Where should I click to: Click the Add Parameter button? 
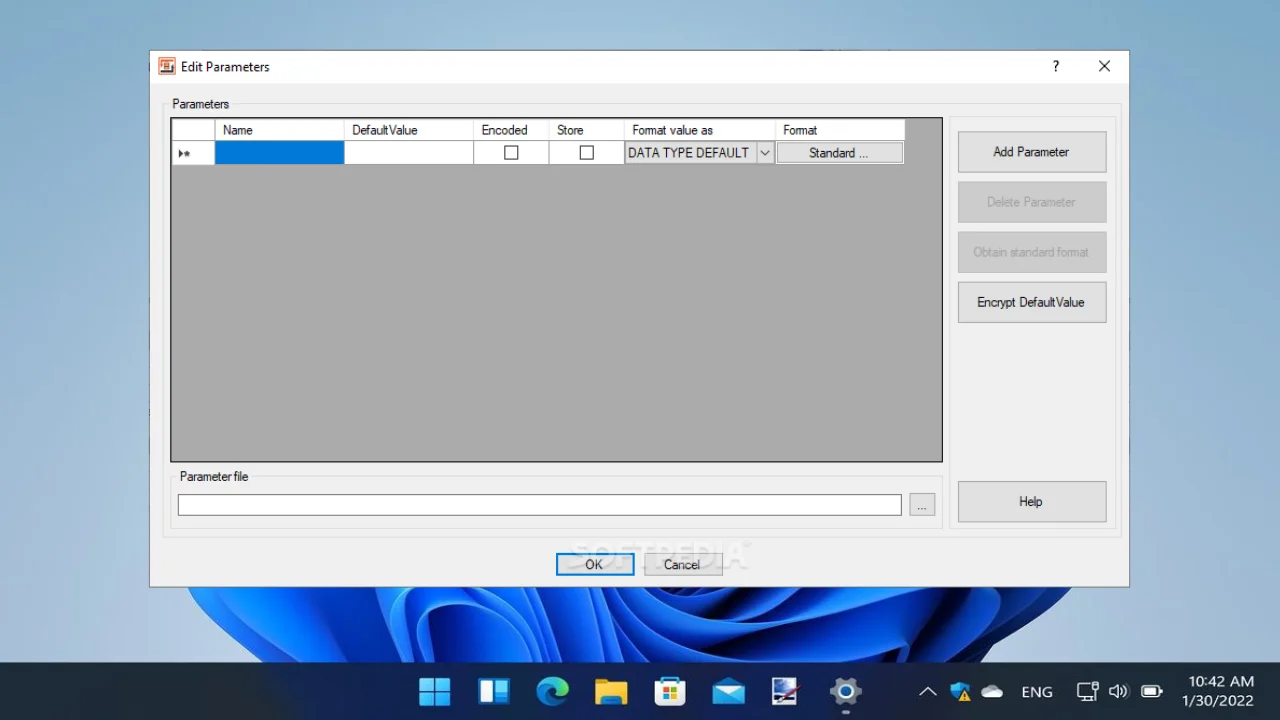click(1031, 152)
